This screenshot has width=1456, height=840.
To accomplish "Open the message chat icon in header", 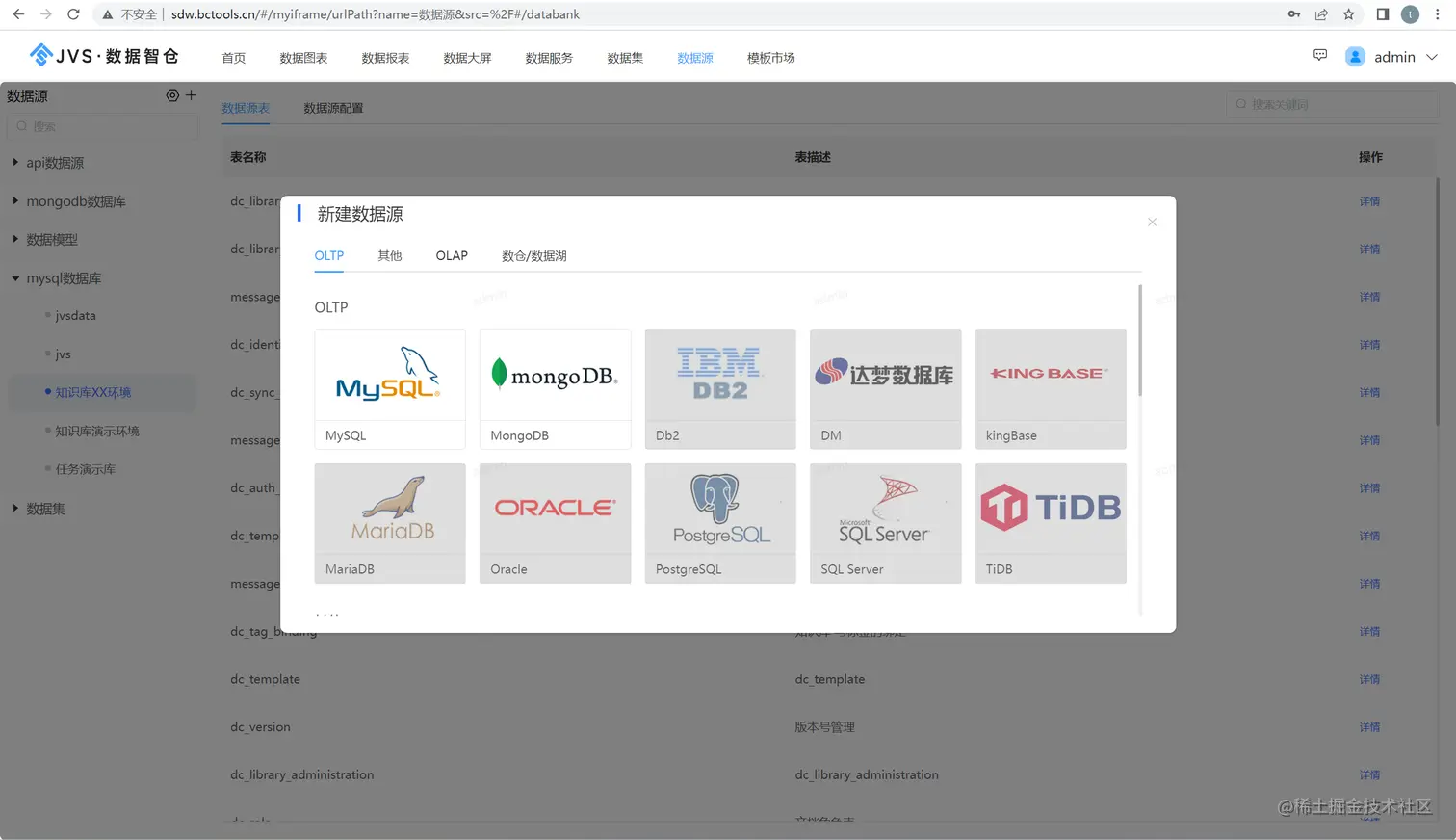I will [x=1320, y=56].
